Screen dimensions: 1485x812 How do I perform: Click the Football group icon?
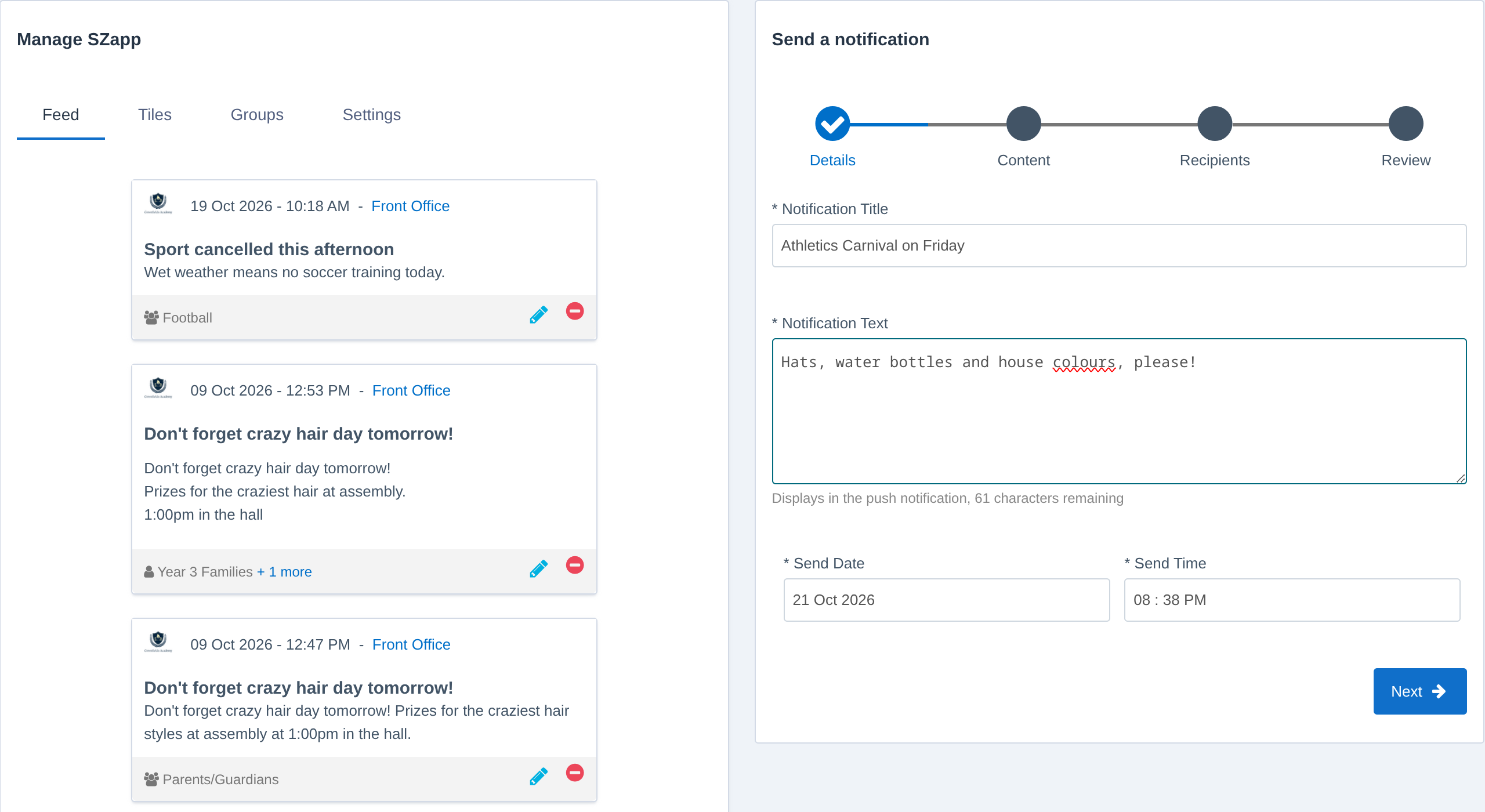[152, 317]
